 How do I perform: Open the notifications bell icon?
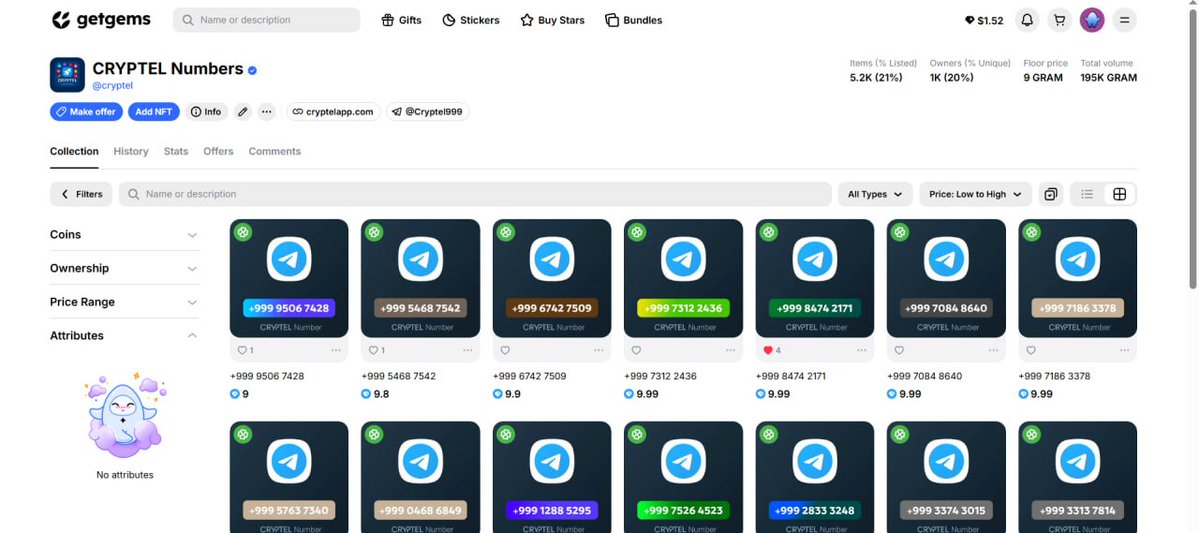tap(1027, 20)
